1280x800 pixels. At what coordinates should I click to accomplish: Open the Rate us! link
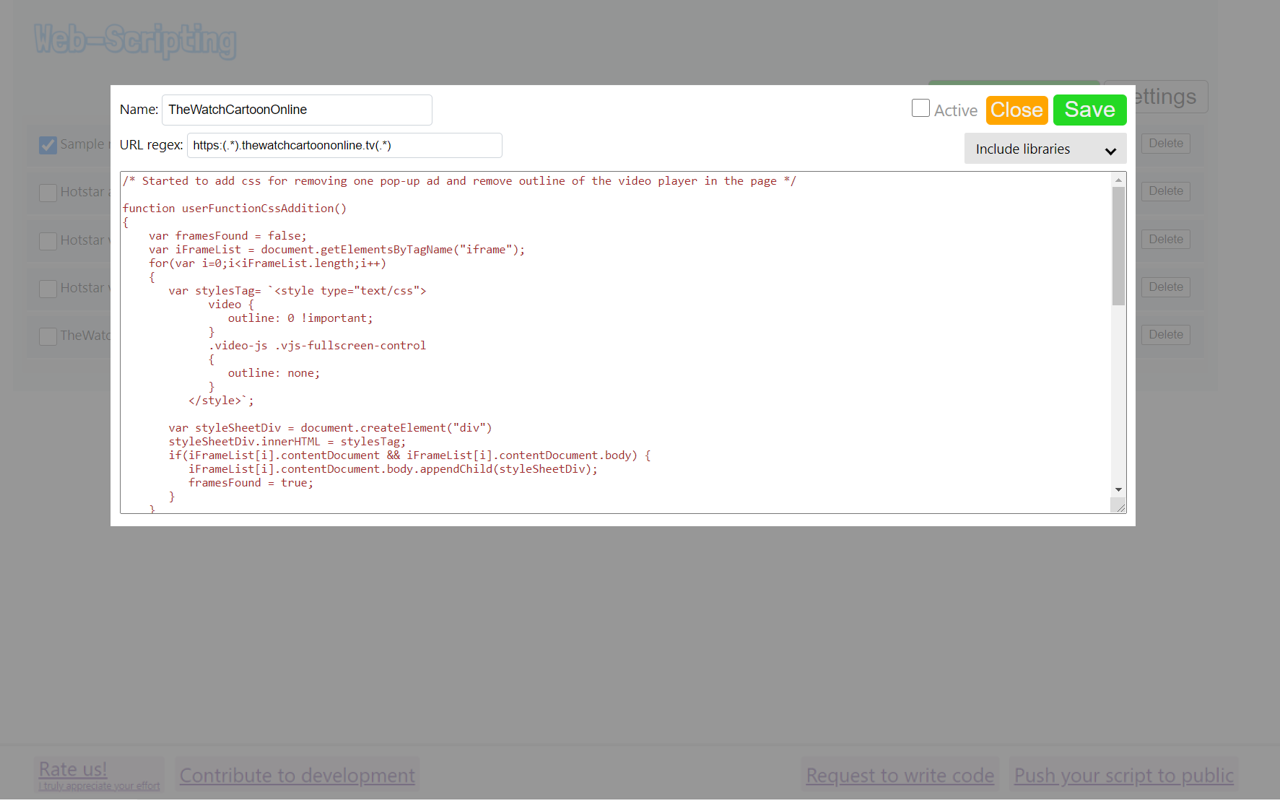72,769
